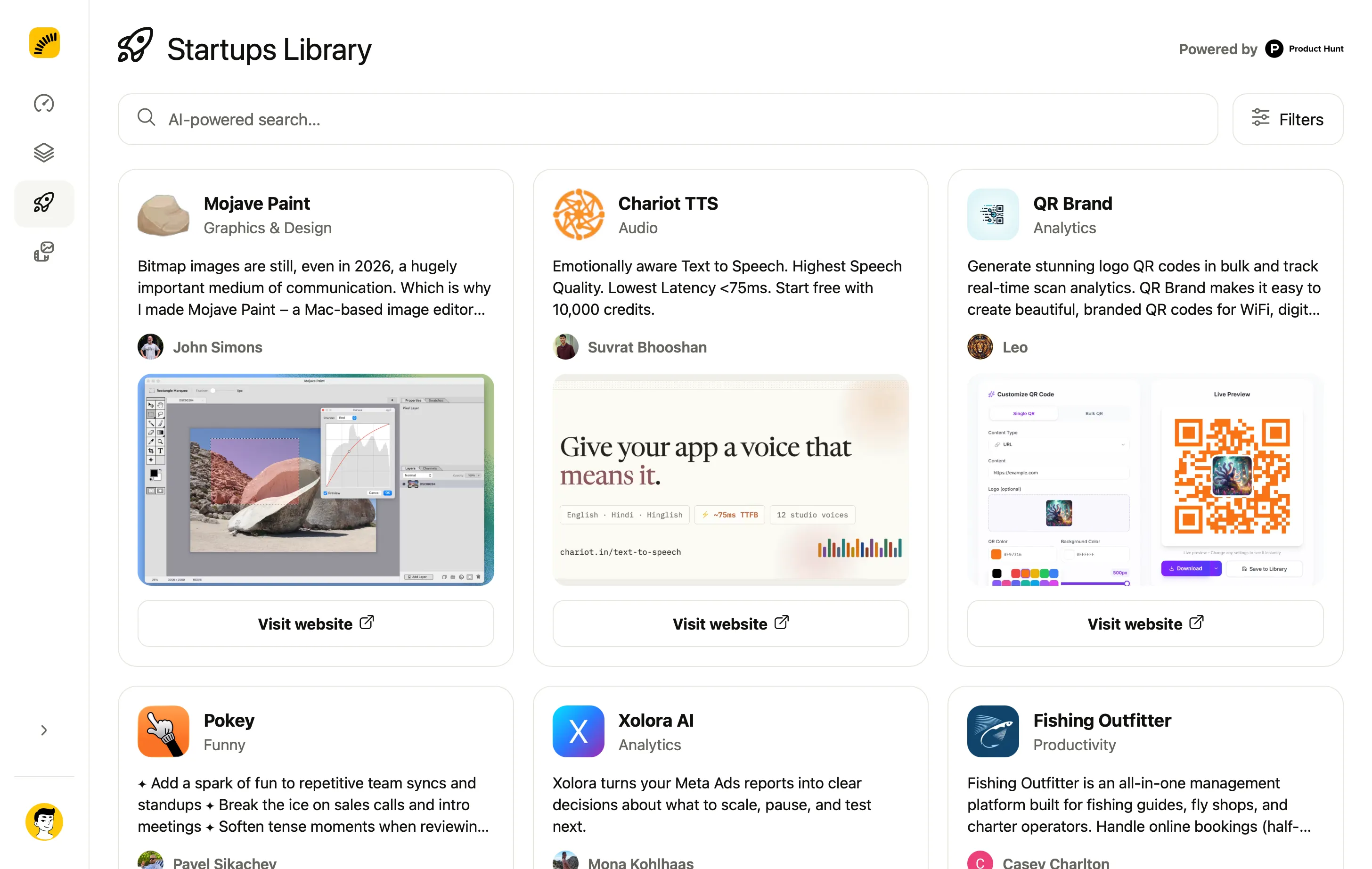The image size is (1372, 869).
Task: Click Mona Kohlhaas' avatar
Action: (x=565, y=860)
